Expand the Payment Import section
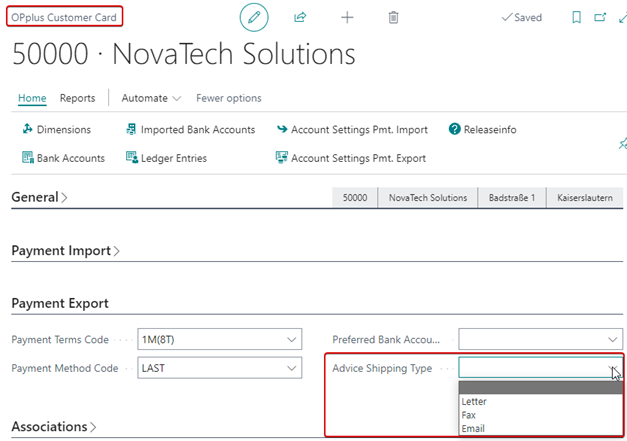 65,251
